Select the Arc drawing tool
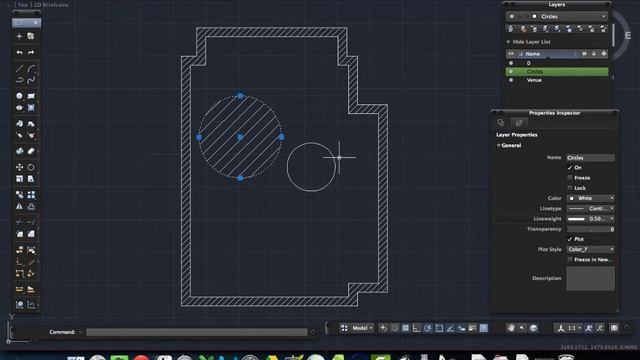The image size is (640, 360). click(x=31, y=68)
